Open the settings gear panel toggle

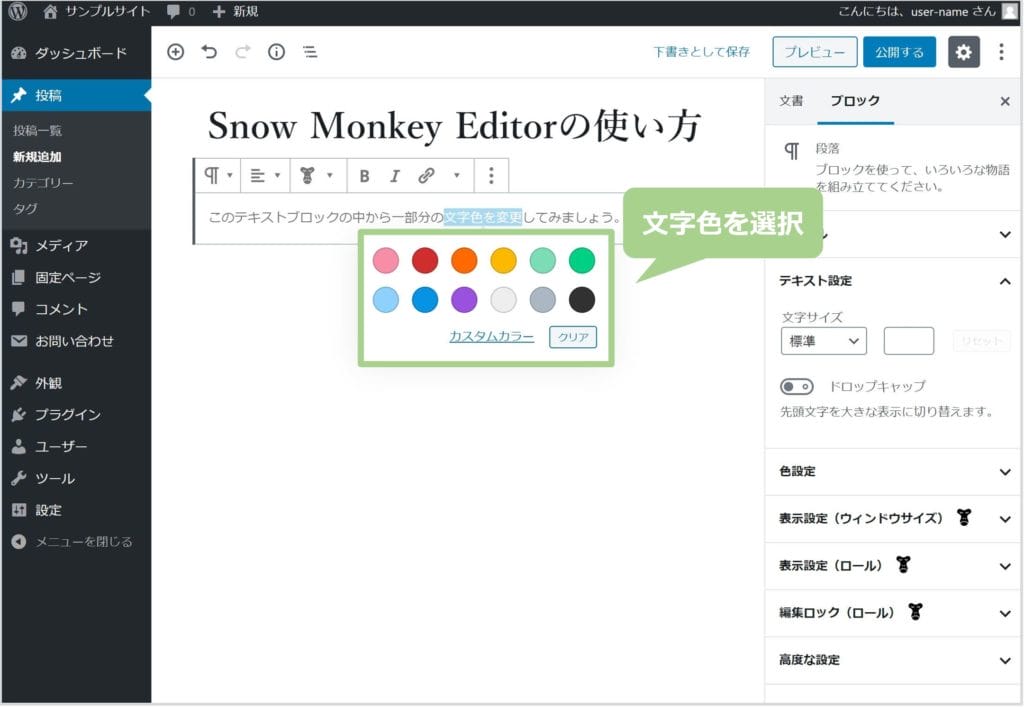[x=963, y=52]
